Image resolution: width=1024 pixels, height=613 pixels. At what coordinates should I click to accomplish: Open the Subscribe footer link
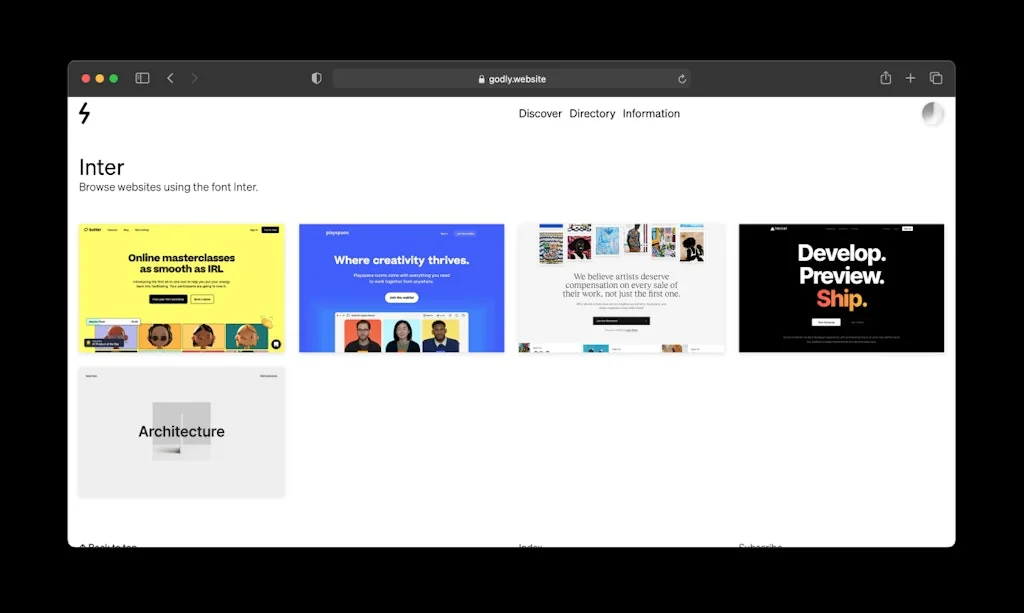(x=760, y=546)
